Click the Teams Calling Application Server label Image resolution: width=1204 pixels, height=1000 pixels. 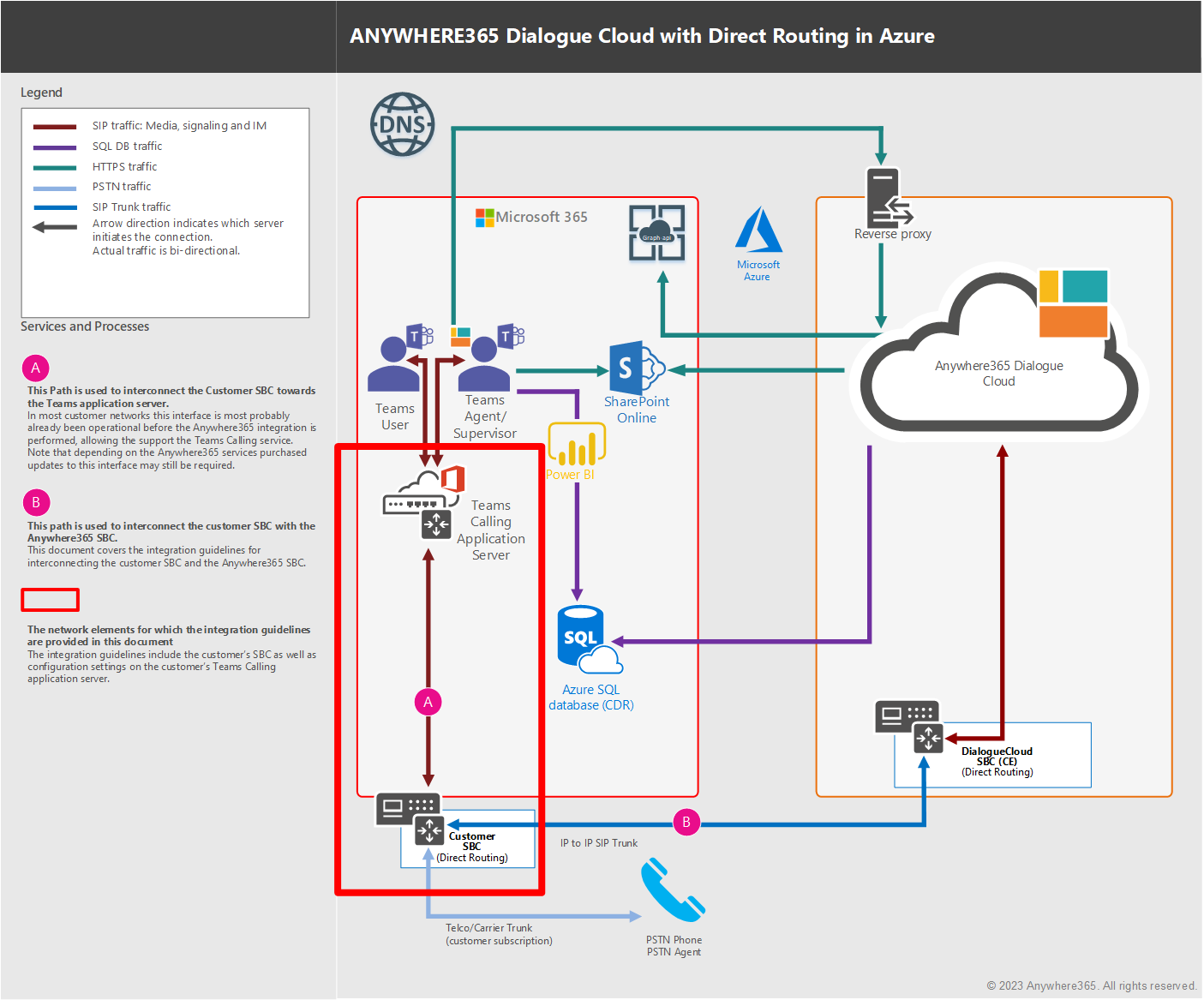(x=491, y=530)
